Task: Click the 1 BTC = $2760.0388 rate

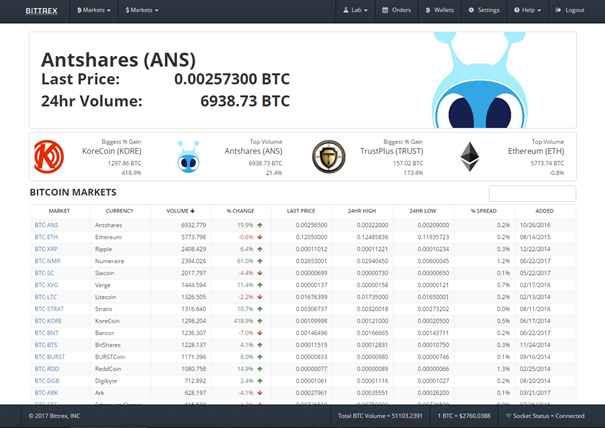Action: [x=464, y=416]
